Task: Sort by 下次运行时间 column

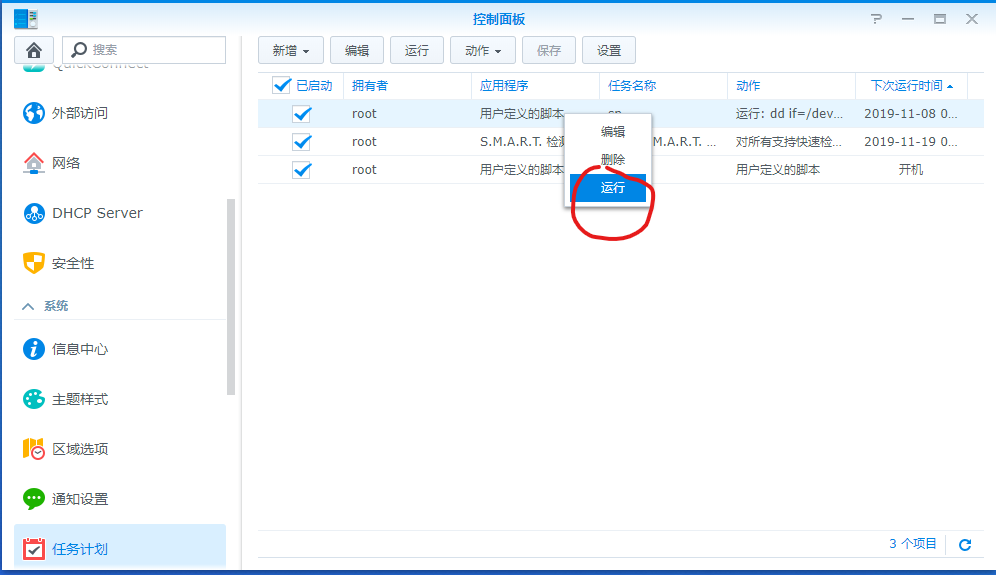Action: (x=912, y=86)
